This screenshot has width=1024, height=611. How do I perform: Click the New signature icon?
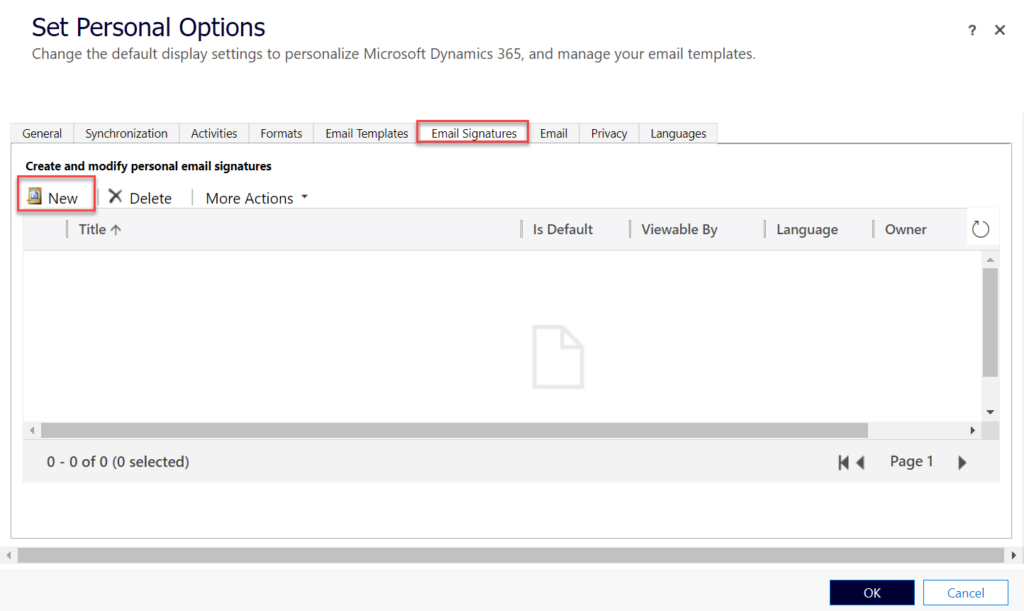[x=35, y=197]
